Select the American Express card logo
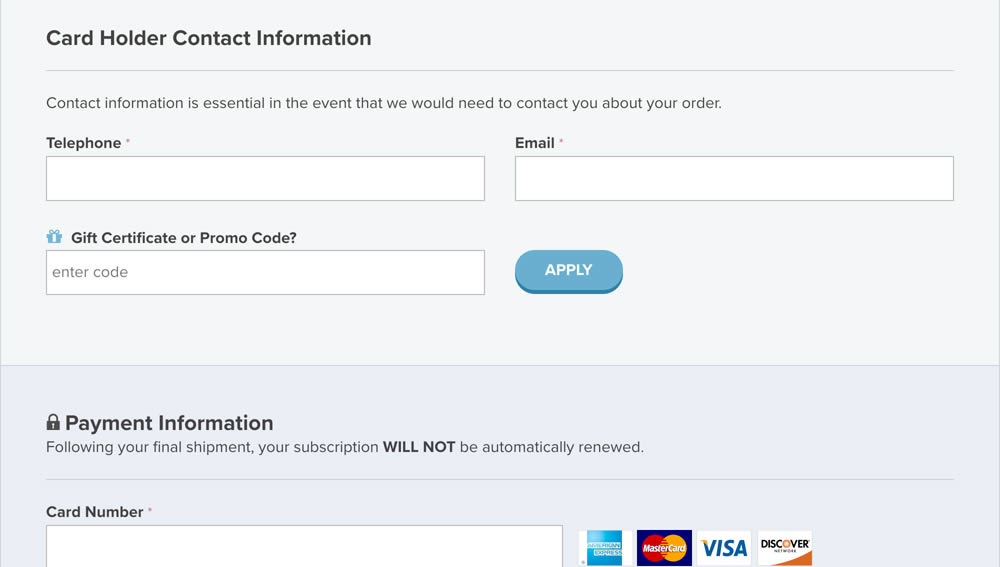This screenshot has height=567, width=1000. 604,548
